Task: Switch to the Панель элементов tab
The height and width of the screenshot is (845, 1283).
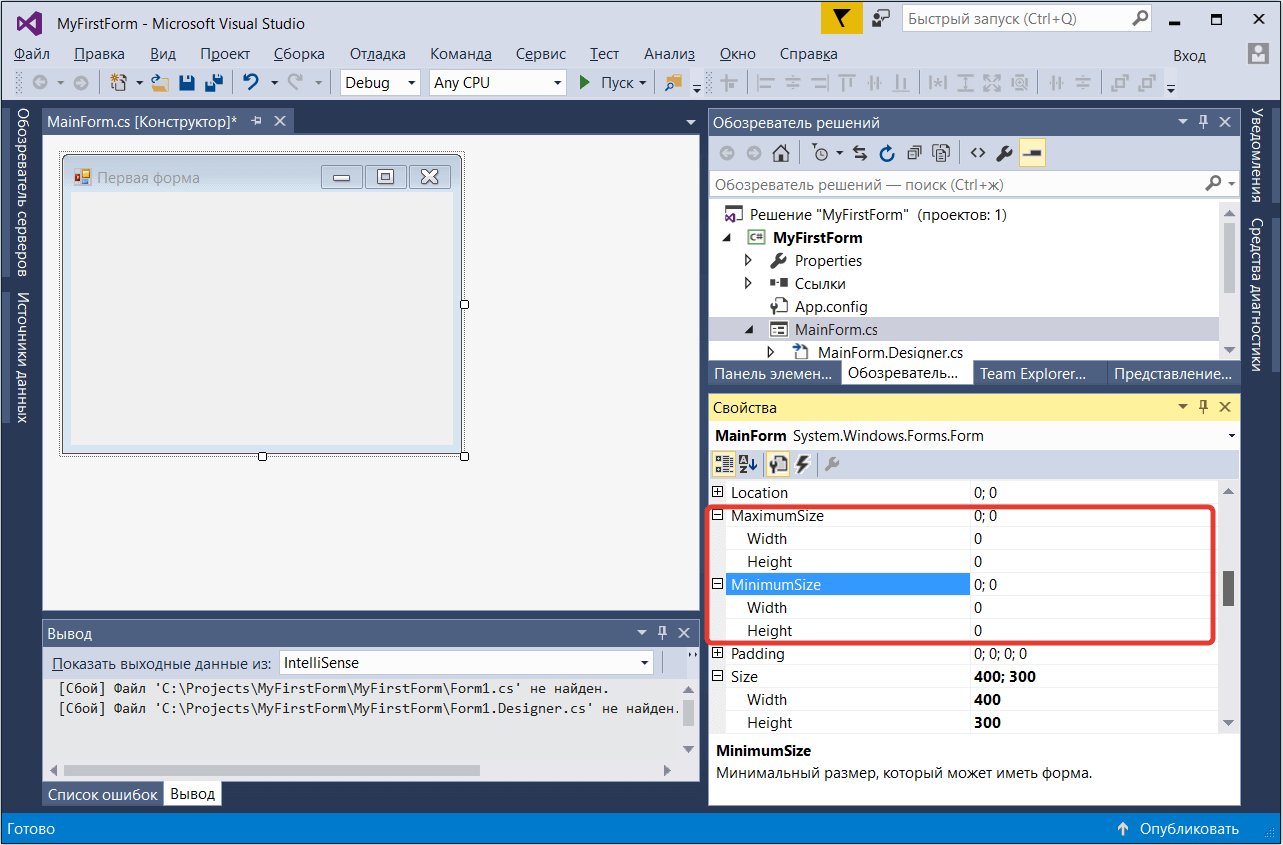Action: pyautogui.click(x=773, y=374)
